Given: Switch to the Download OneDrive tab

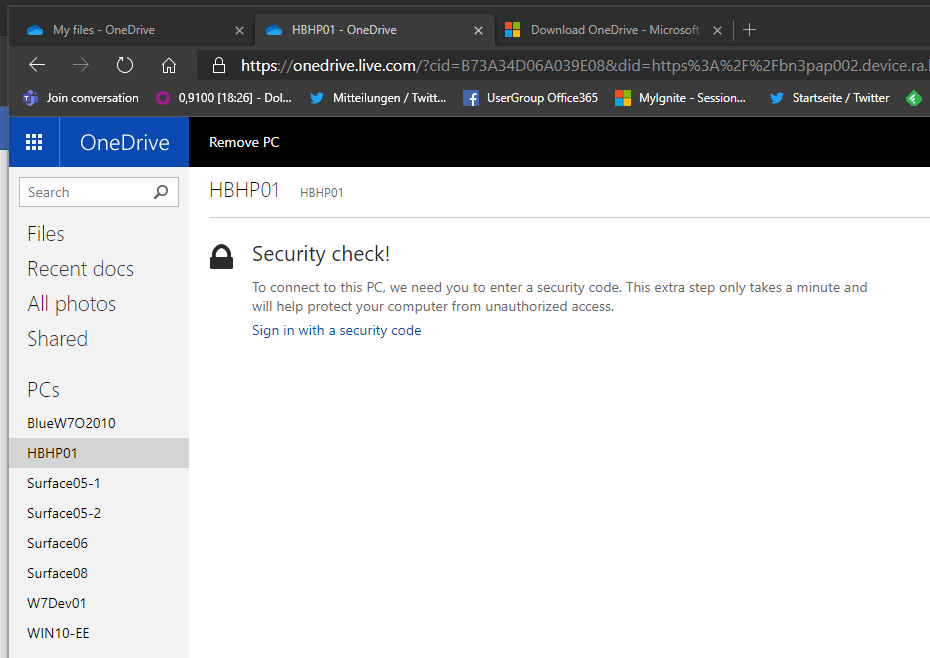Looking at the screenshot, I should point(614,30).
